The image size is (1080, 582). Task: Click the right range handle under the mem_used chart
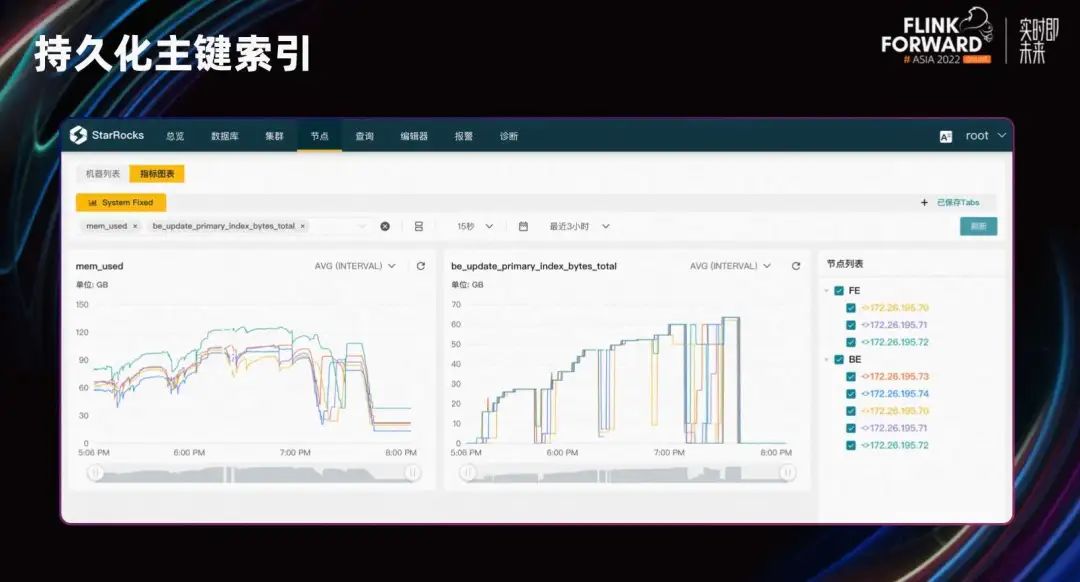[412, 472]
